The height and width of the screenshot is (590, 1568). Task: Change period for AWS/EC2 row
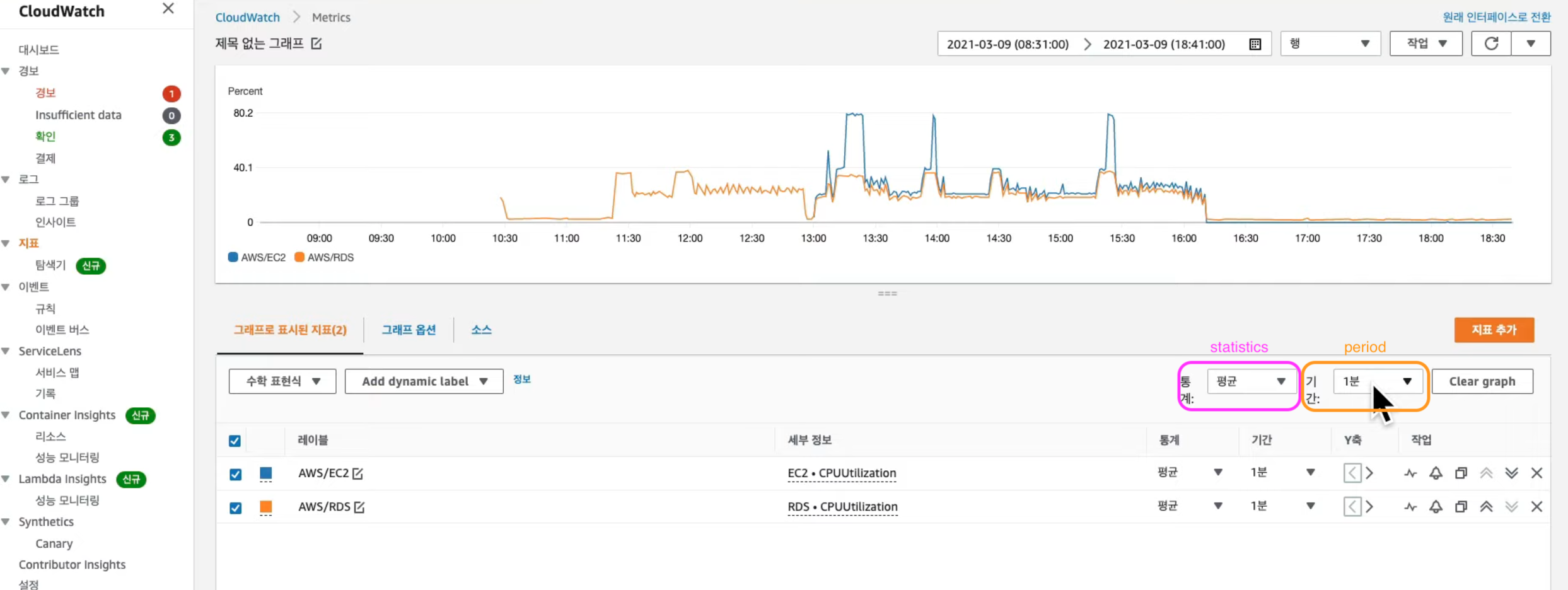[x=1282, y=472]
